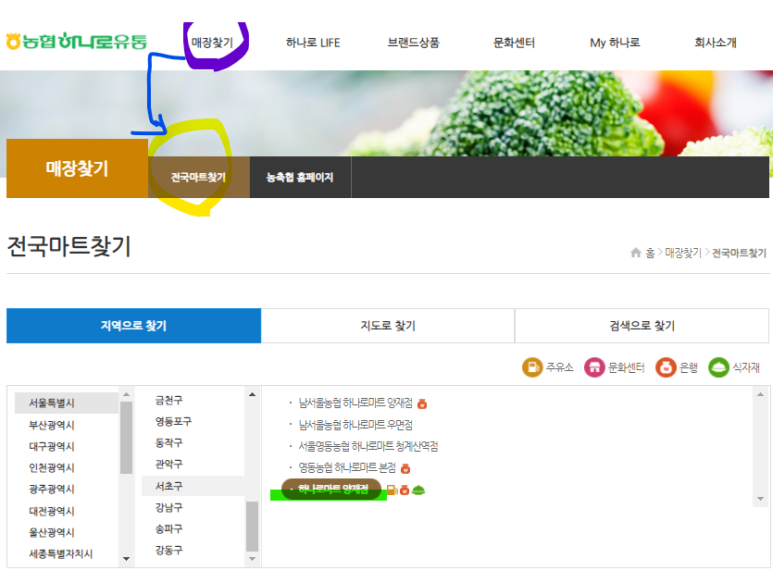Click green food-material icon beside 하나로마트 양재점
Image resolution: width=773 pixels, height=571 pixels.
(x=419, y=490)
